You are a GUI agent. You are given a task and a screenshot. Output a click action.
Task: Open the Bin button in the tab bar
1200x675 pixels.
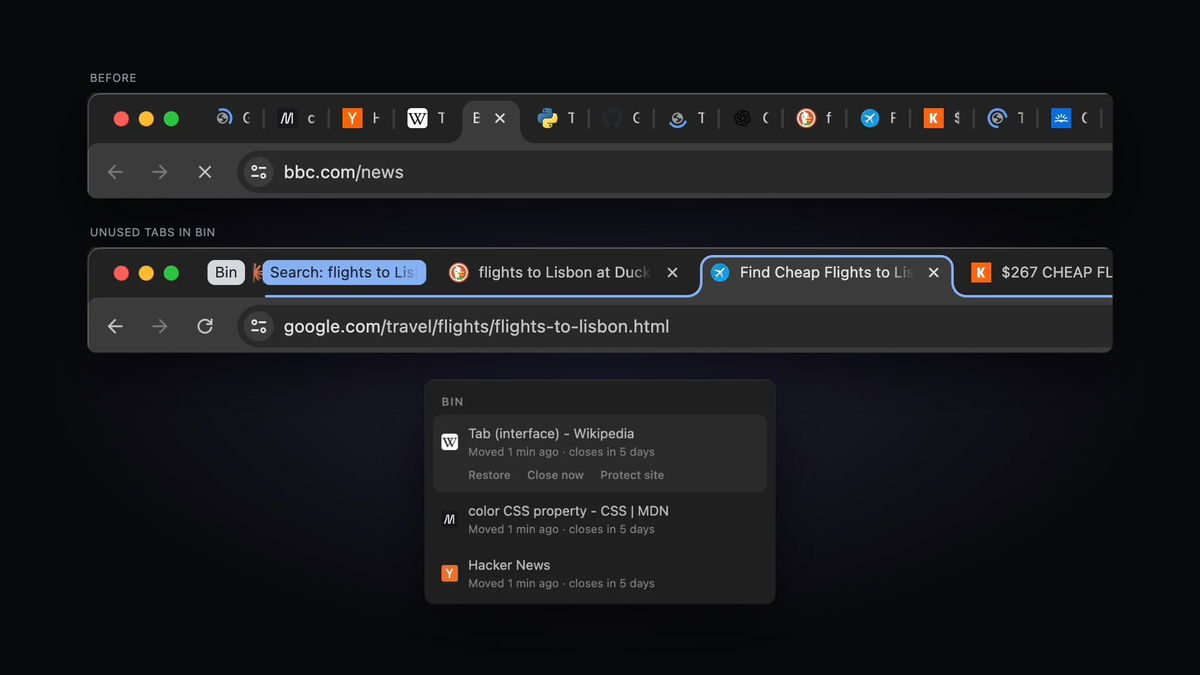[x=226, y=272]
